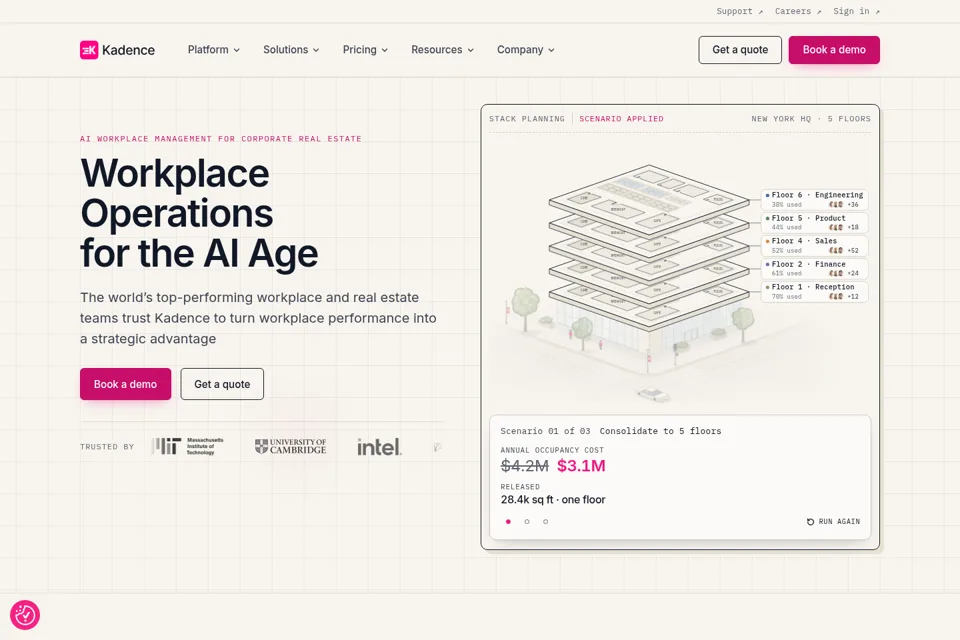
Task: Click Get a quote in header
Action: (740, 50)
